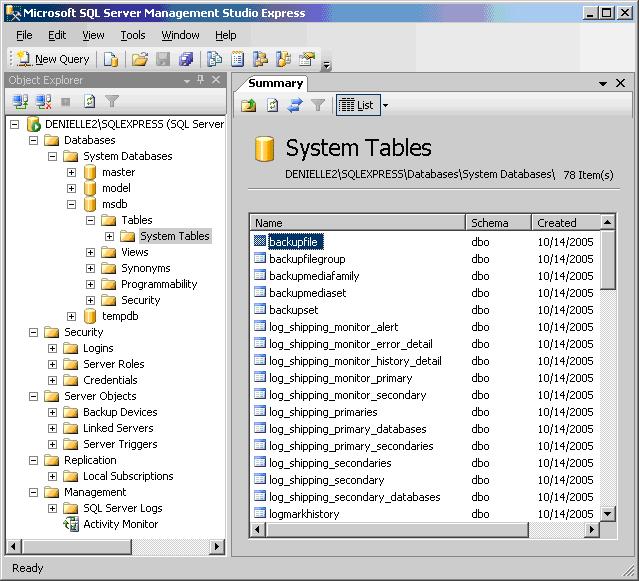This screenshot has width=639, height=581.
Task: Open the Tools menu
Action: [133, 35]
